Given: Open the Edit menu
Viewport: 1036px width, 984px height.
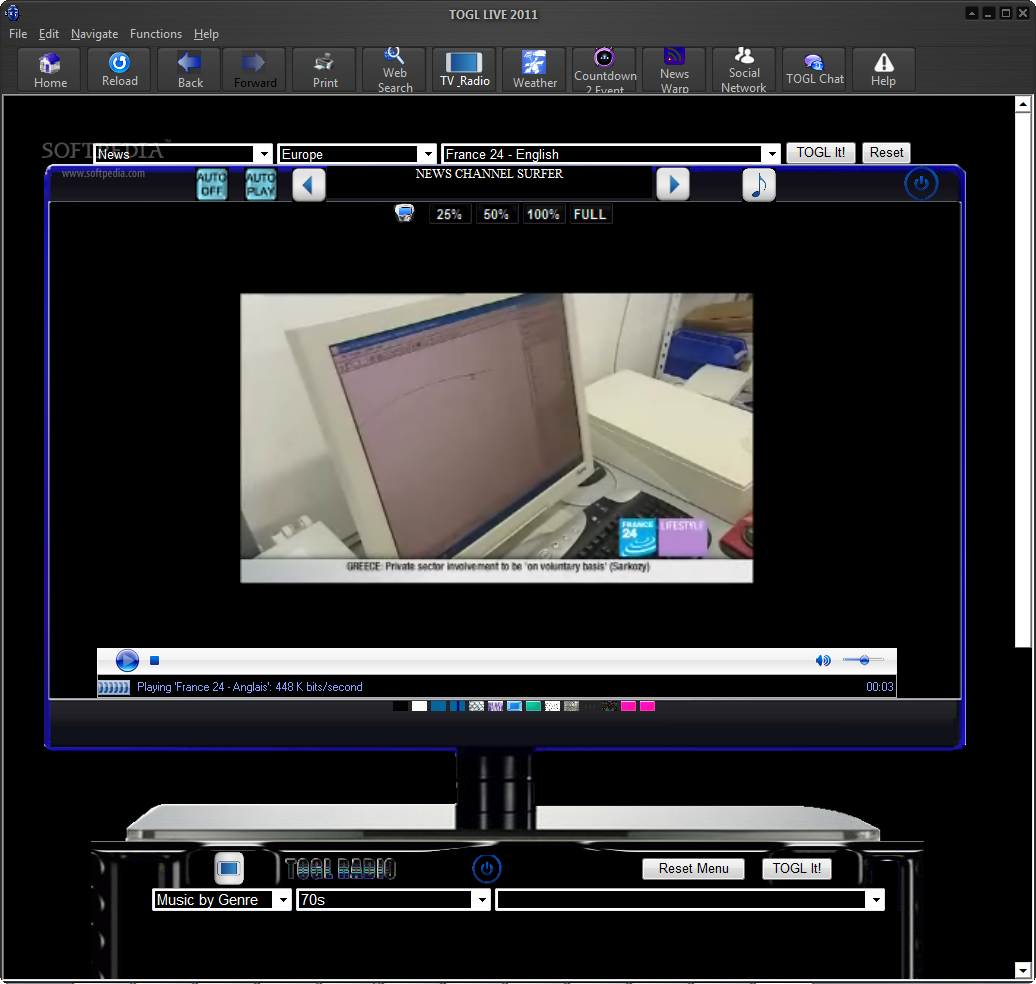Looking at the screenshot, I should click(x=49, y=34).
